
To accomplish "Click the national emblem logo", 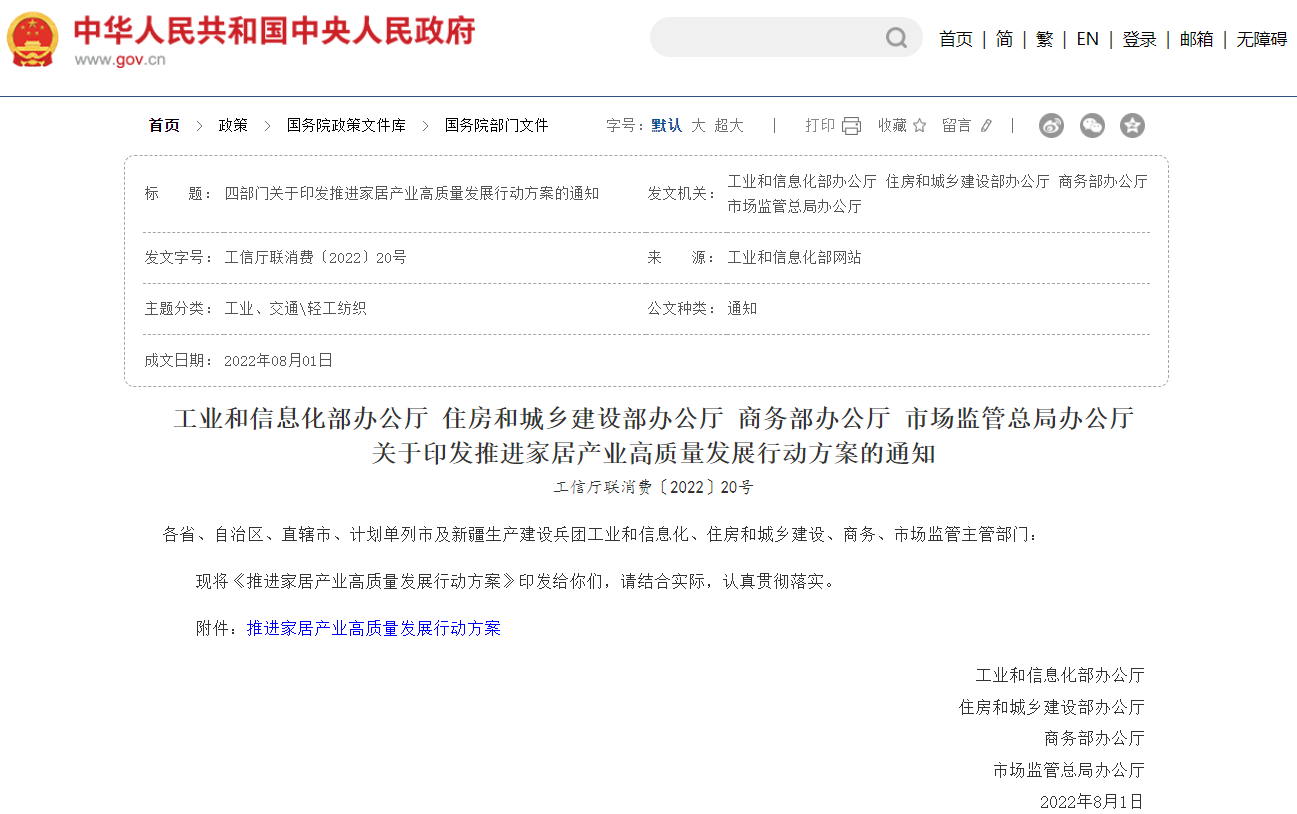I will pyautogui.click(x=33, y=38).
